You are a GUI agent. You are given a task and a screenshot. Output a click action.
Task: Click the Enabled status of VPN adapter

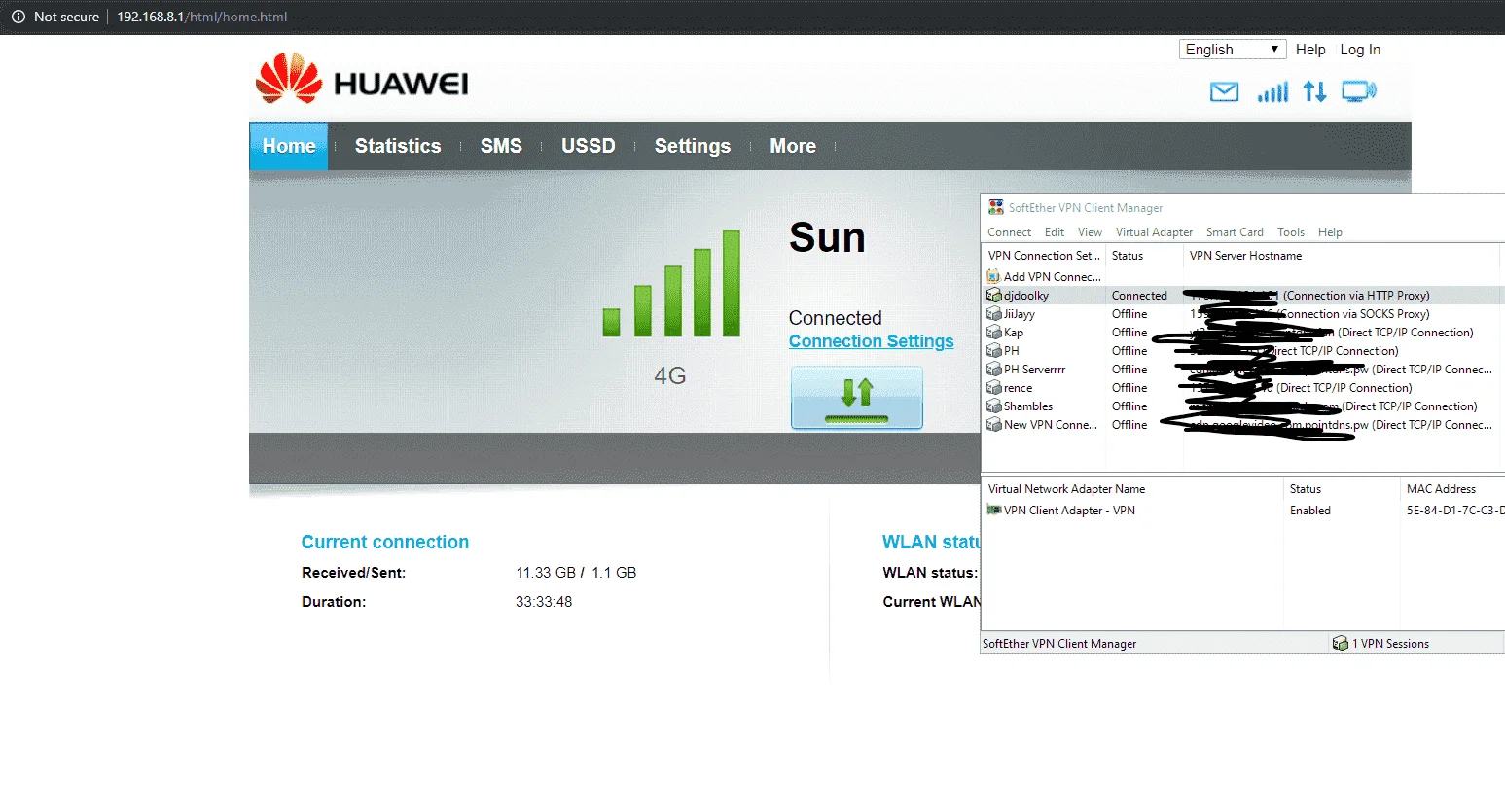[x=1310, y=511]
